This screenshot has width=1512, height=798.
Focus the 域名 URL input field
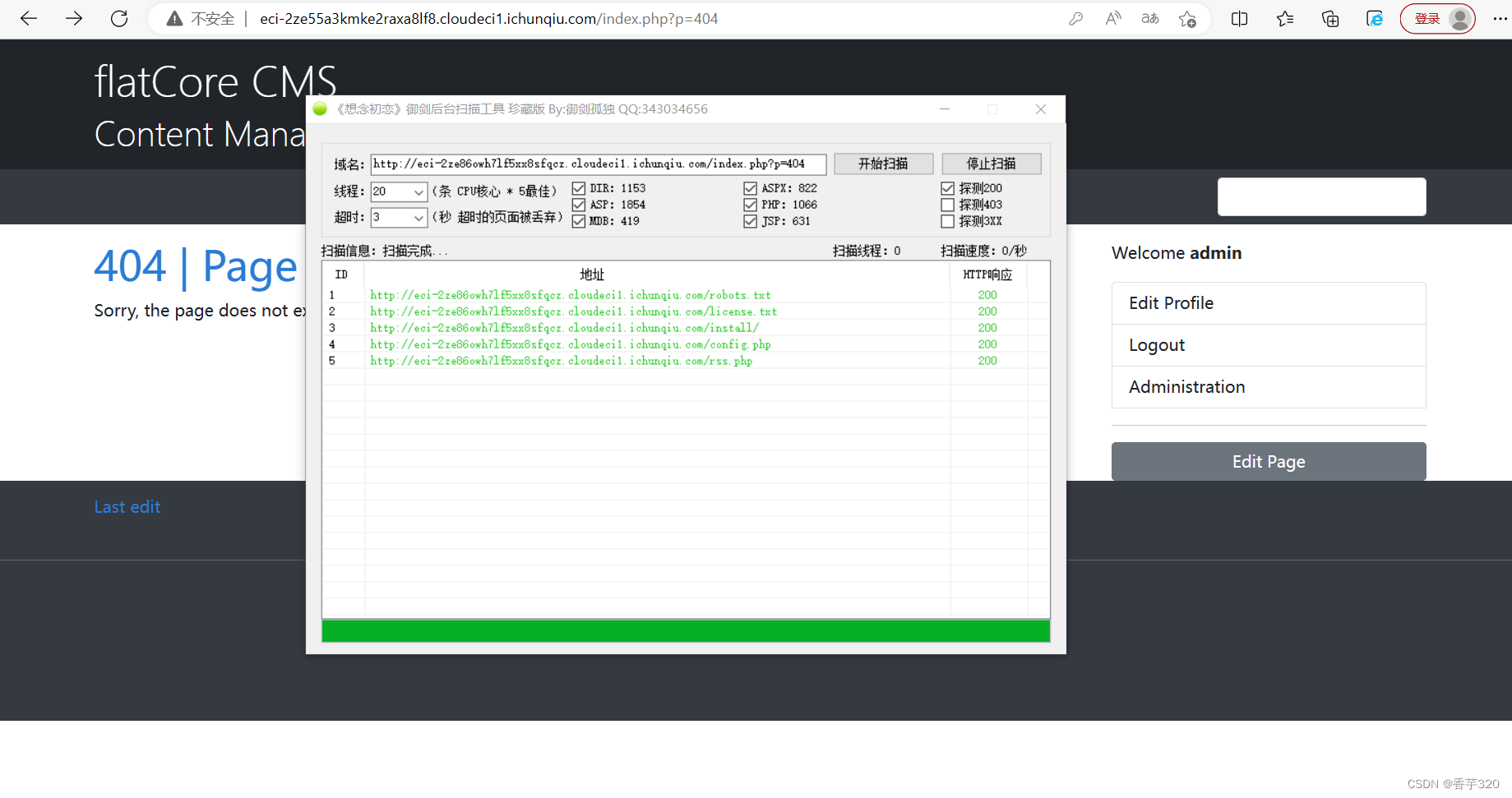click(598, 164)
